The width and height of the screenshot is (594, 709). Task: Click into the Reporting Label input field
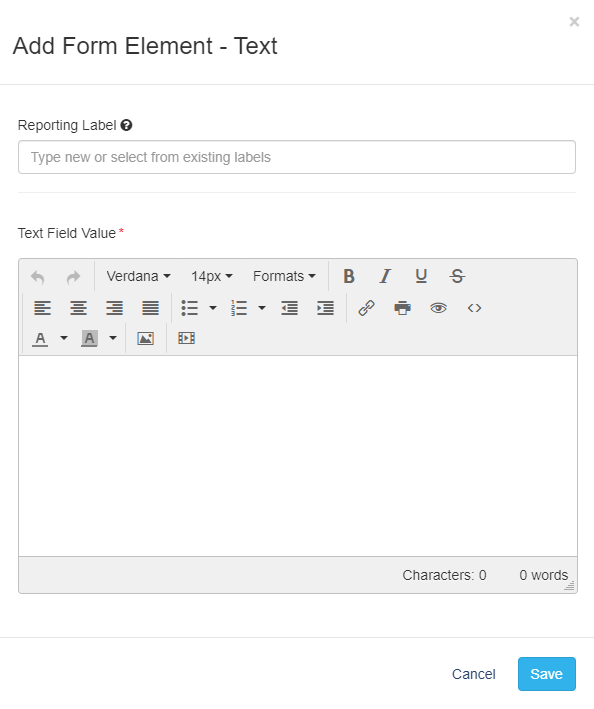tap(297, 157)
